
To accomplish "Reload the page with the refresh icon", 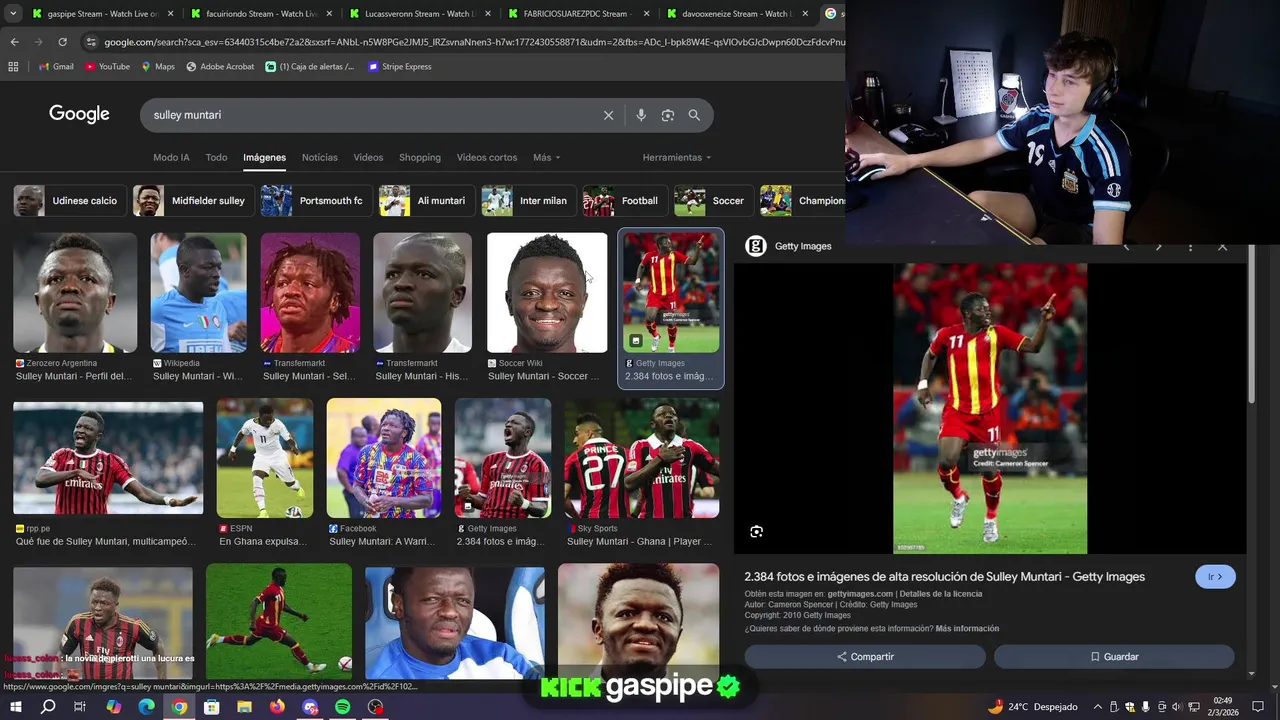I will coord(62,42).
